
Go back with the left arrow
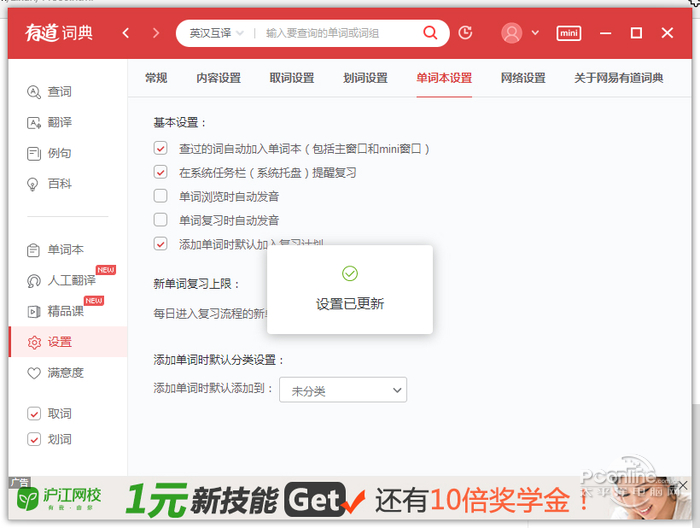[x=126, y=33]
